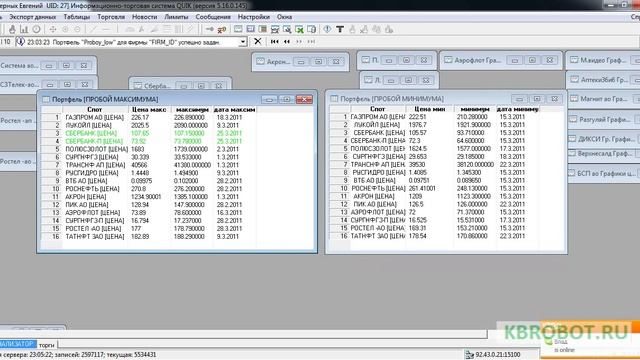Screen dimensions: 640x360
Task: Open the Таблицы menu
Action: [77, 17]
